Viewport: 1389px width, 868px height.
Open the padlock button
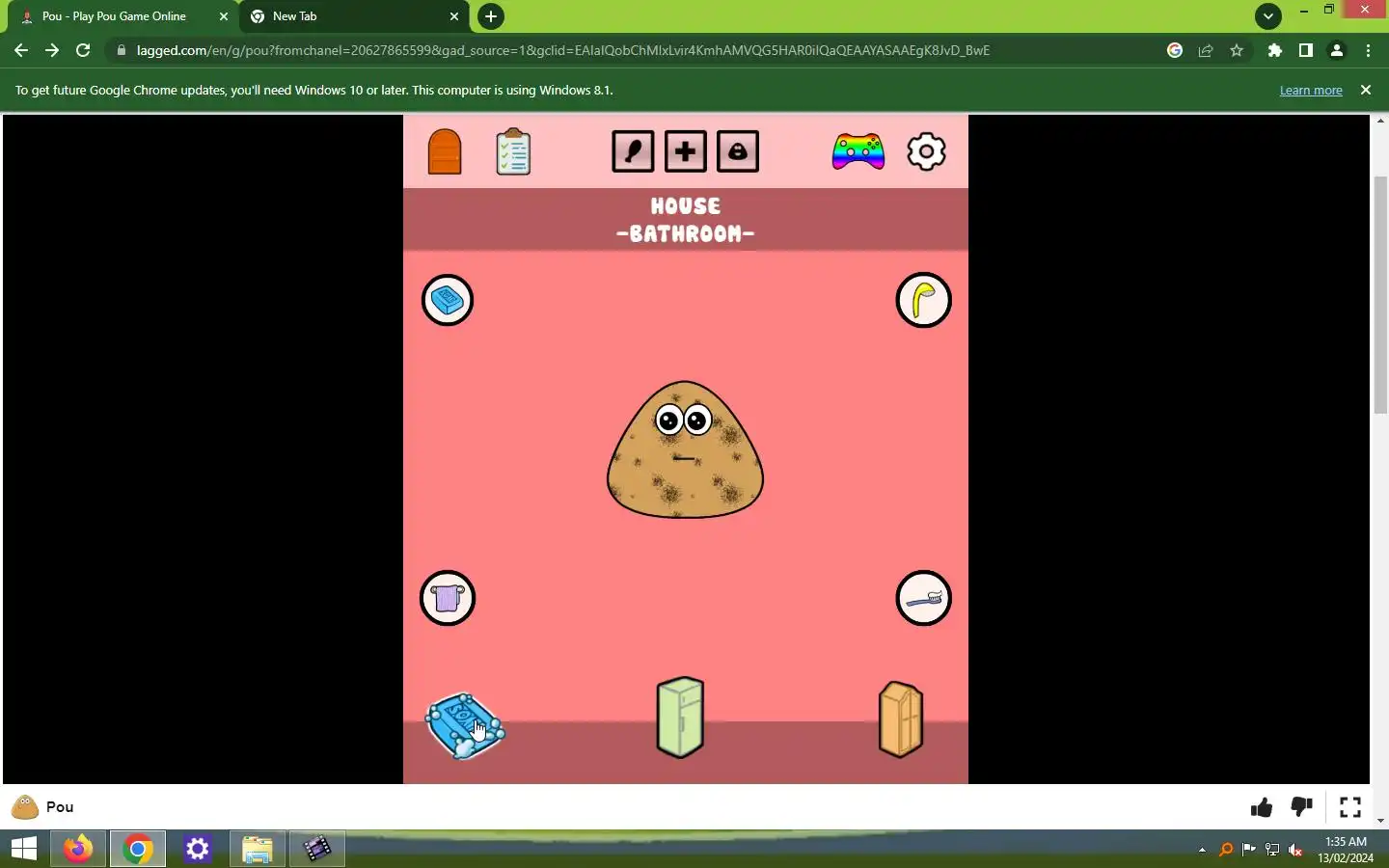coord(738,151)
